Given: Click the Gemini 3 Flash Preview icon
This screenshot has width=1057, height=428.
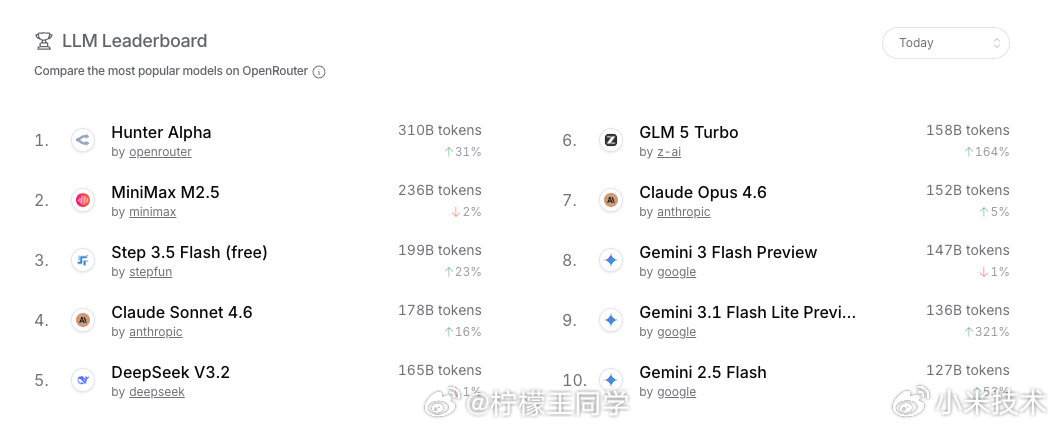Looking at the screenshot, I should (611, 260).
